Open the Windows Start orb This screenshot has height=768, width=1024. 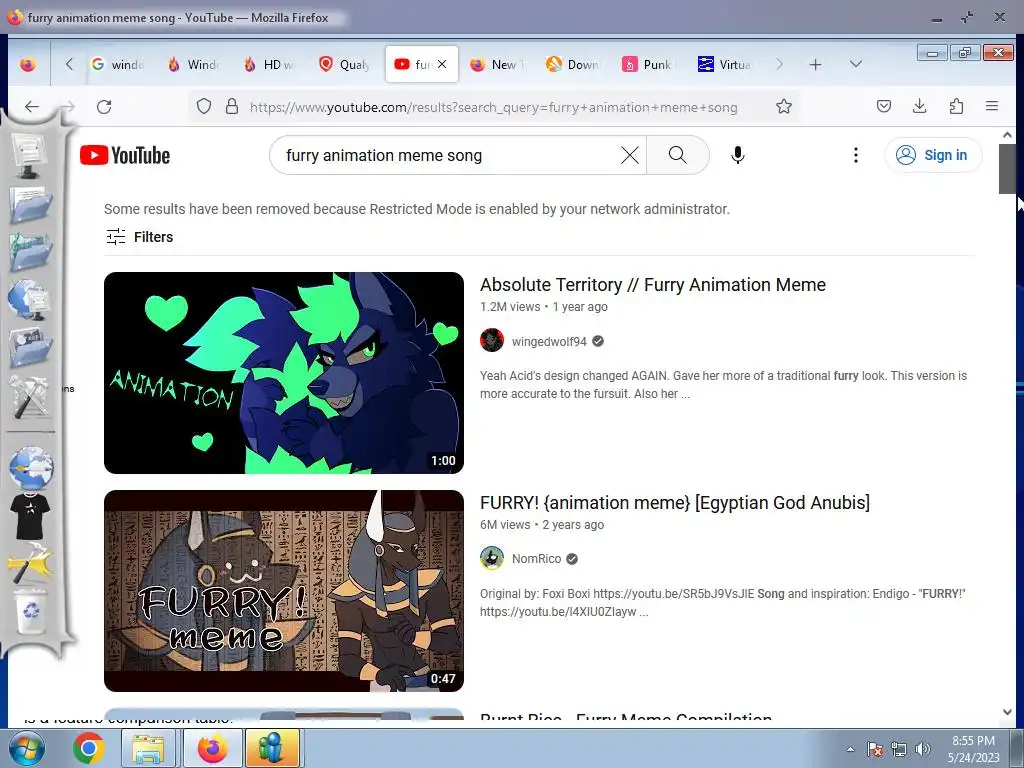tap(26, 748)
